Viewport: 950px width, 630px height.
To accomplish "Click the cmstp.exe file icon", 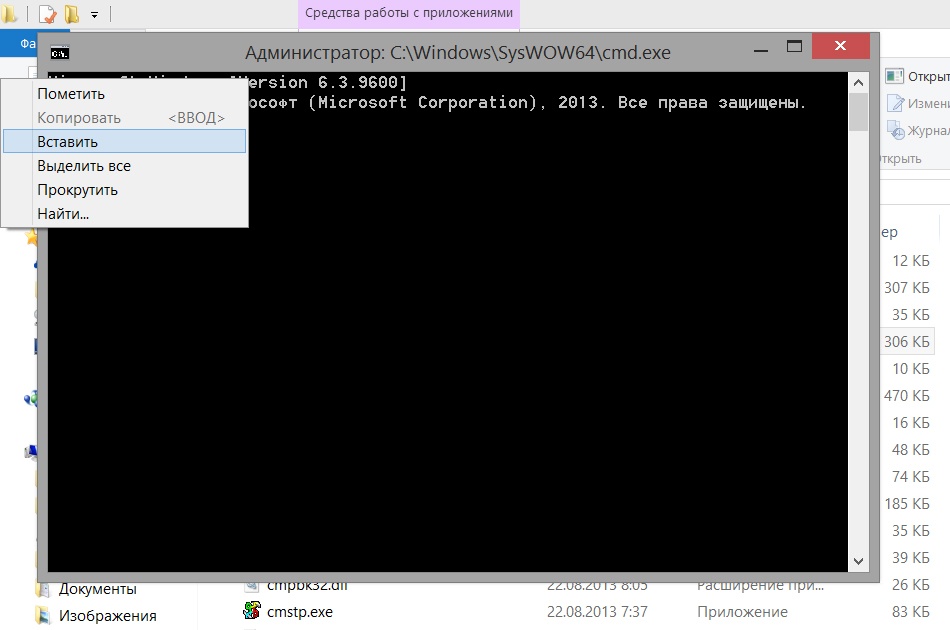I will point(251,611).
